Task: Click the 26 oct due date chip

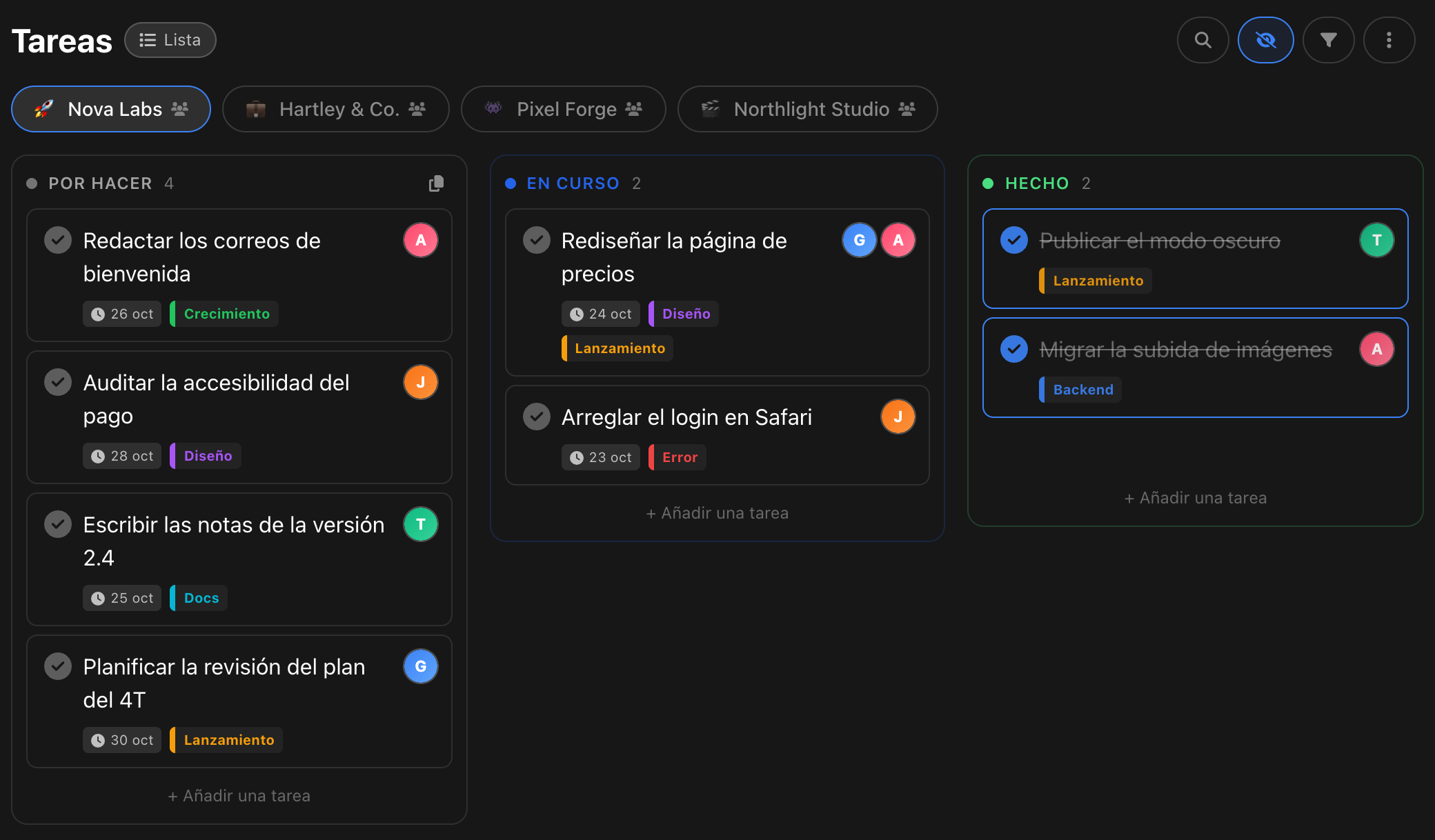Action: (122, 314)
